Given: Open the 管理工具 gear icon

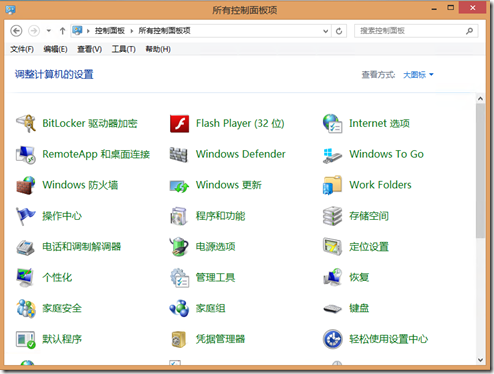Looking at the screenshot, I should pyautogui.click(x=179, y=278).
